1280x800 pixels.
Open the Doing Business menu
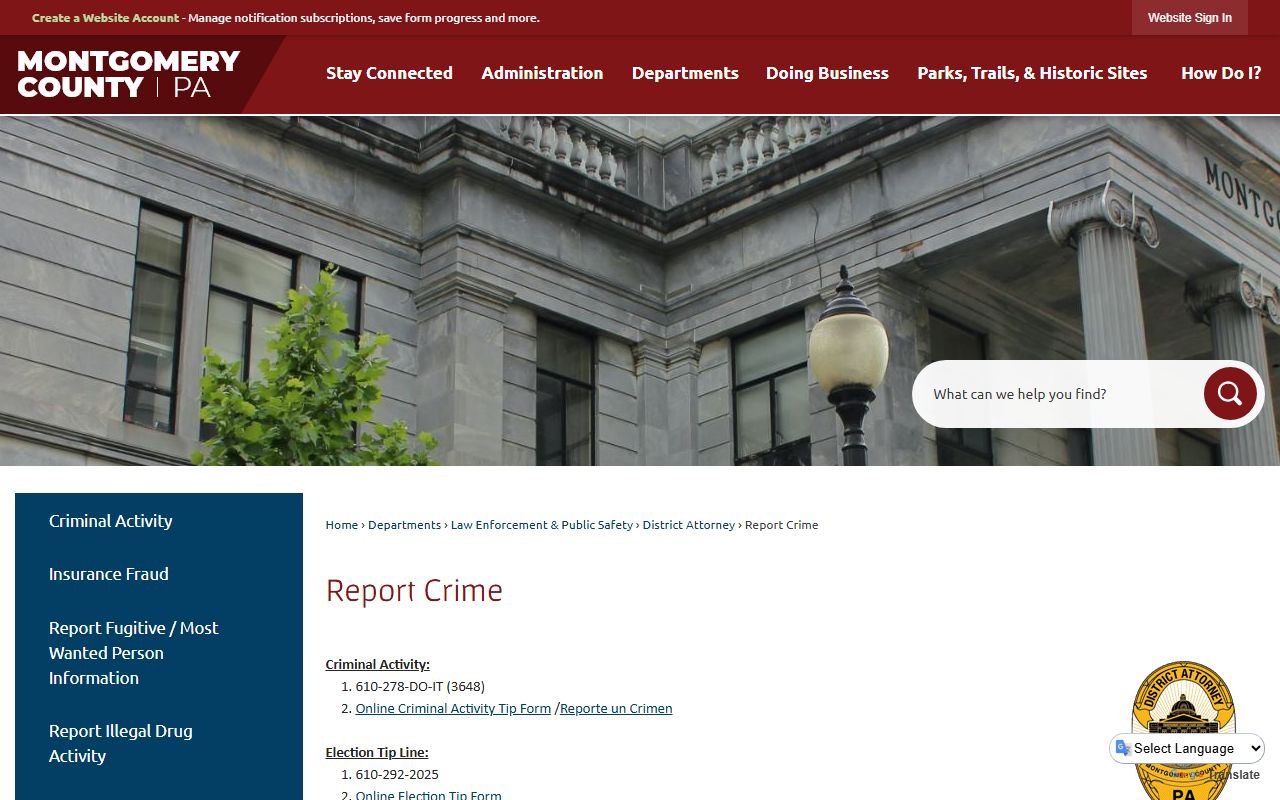[x=827, y=73]
